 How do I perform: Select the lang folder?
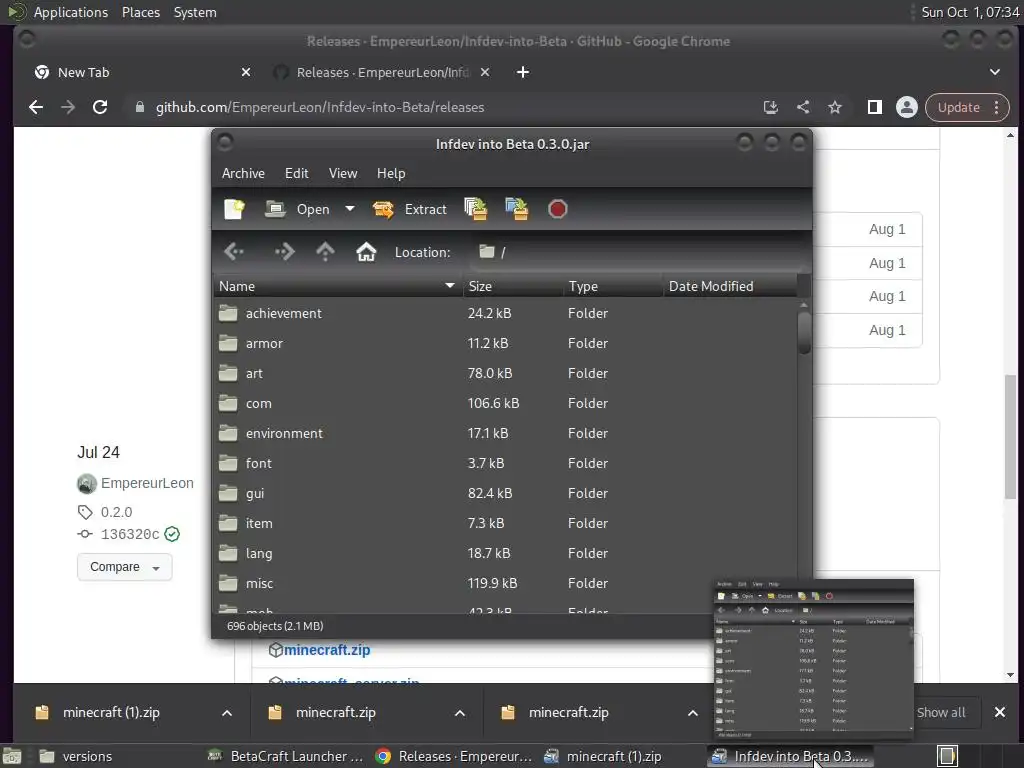pos(505,554)
